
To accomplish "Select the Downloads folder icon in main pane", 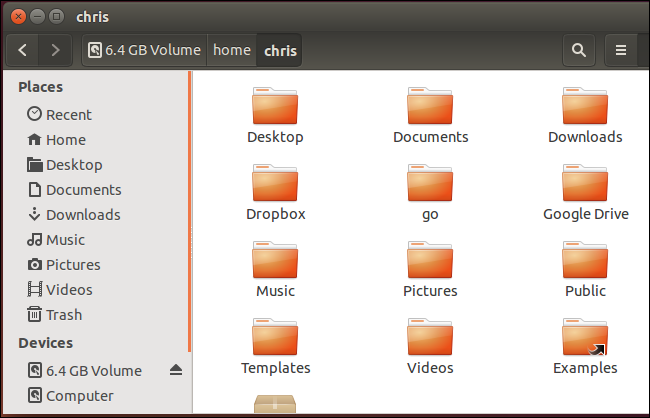I will tap(585, 106).
